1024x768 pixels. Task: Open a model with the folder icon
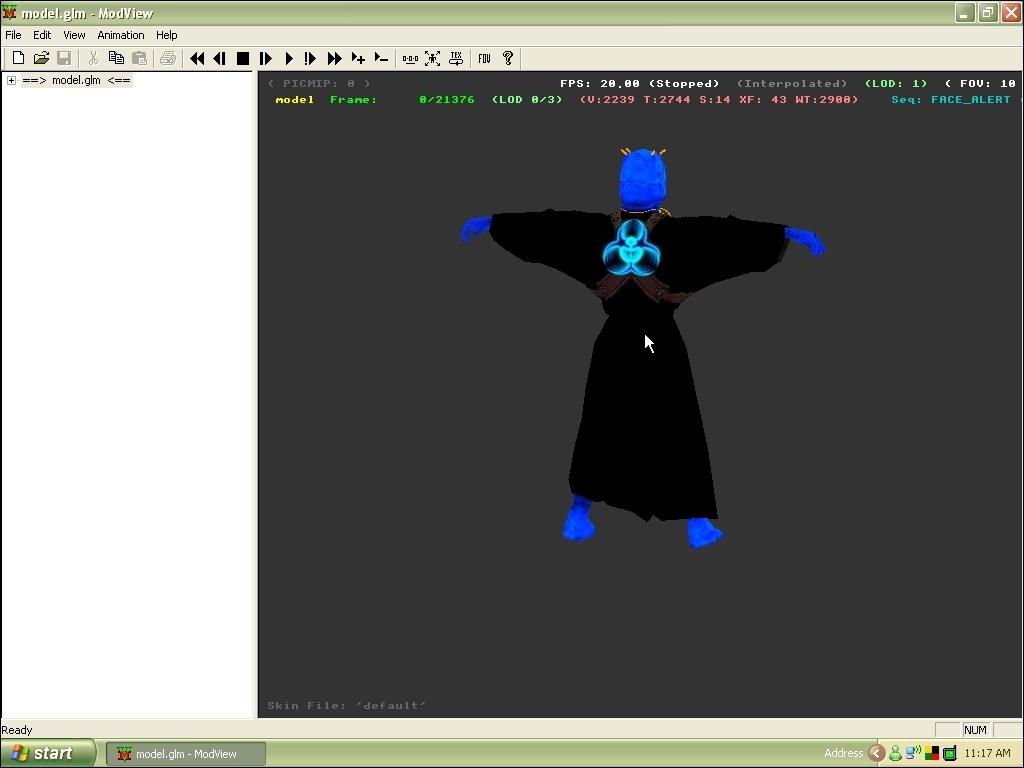click(41, 59)
